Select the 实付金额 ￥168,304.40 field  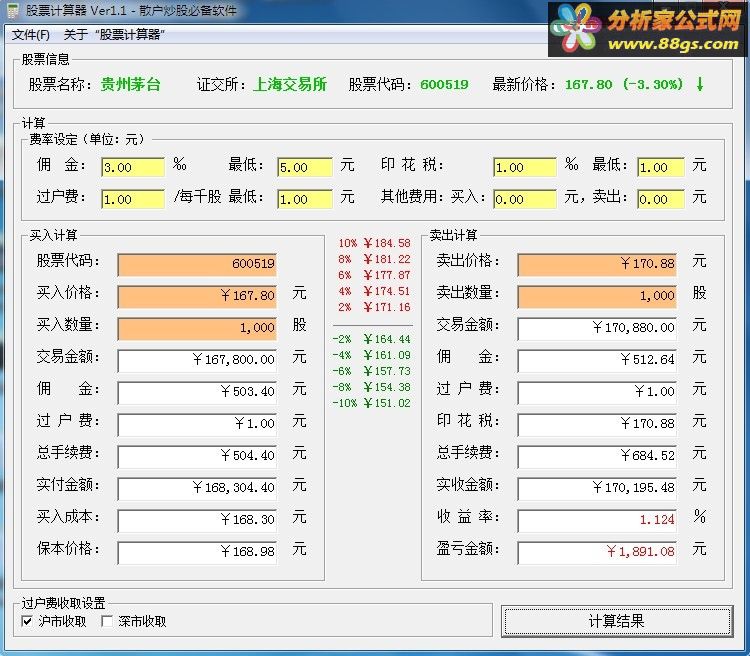tap(197, 488)
